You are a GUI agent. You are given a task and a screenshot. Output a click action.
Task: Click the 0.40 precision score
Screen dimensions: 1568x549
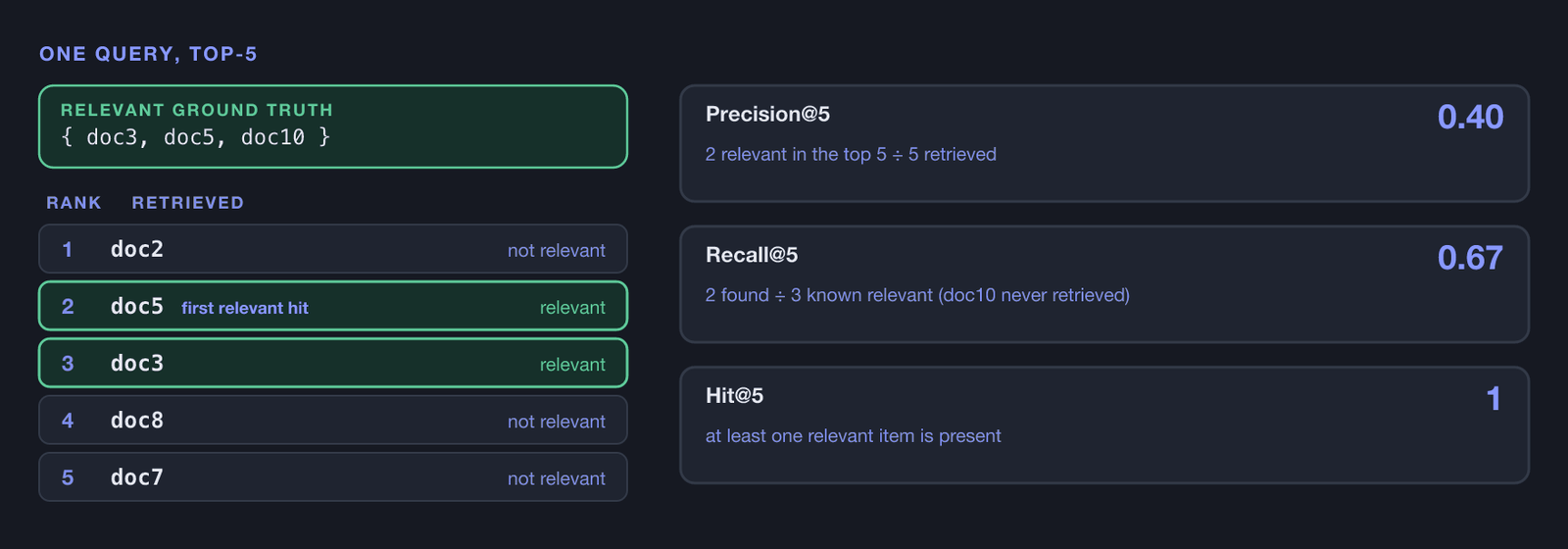[1470, 117]
